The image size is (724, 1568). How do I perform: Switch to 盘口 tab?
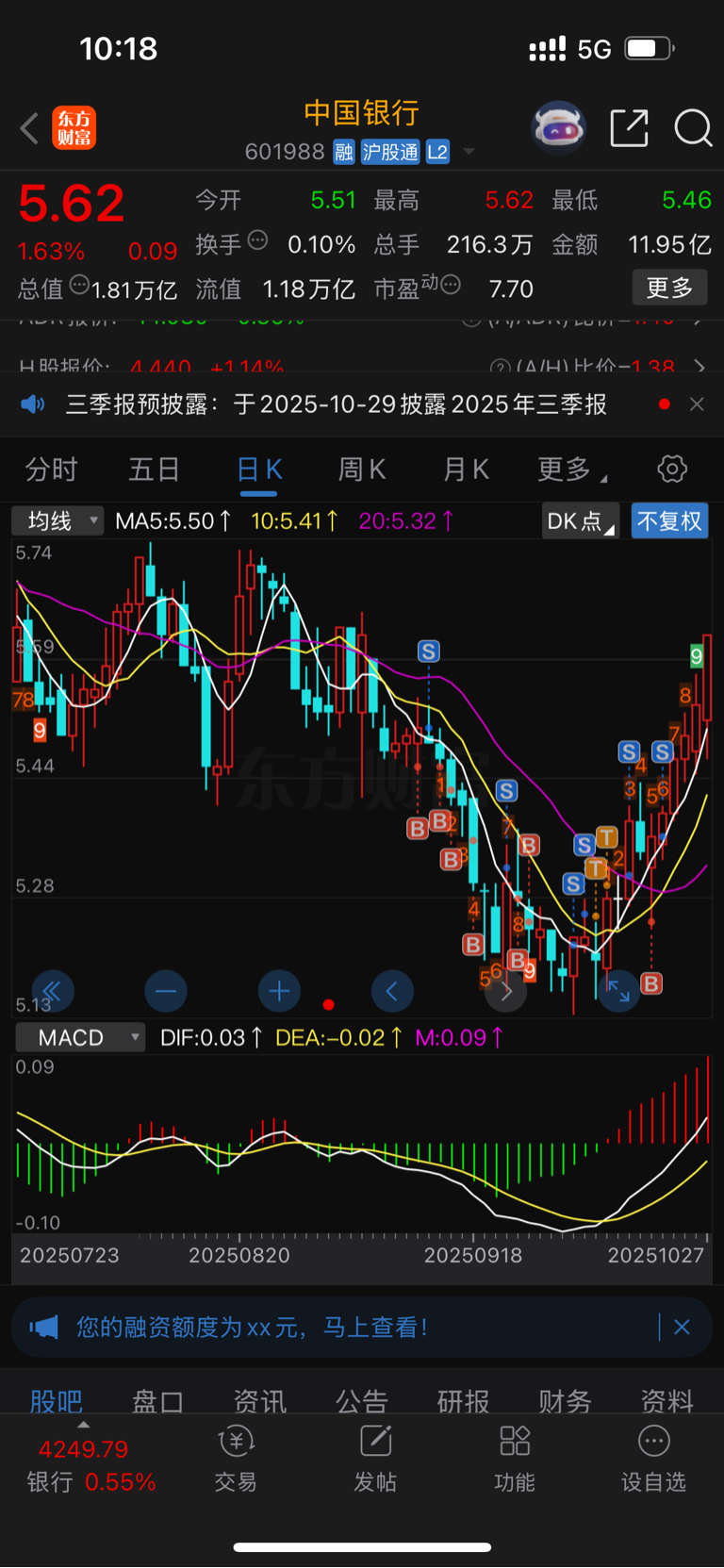tap(157, 1401)
